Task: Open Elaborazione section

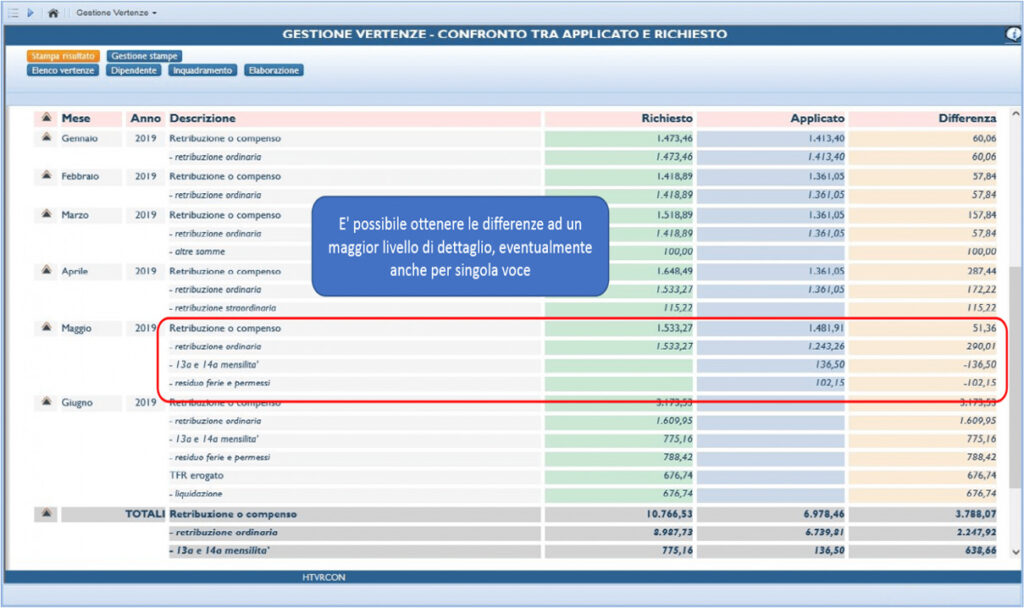Action: tap(274, 71)
